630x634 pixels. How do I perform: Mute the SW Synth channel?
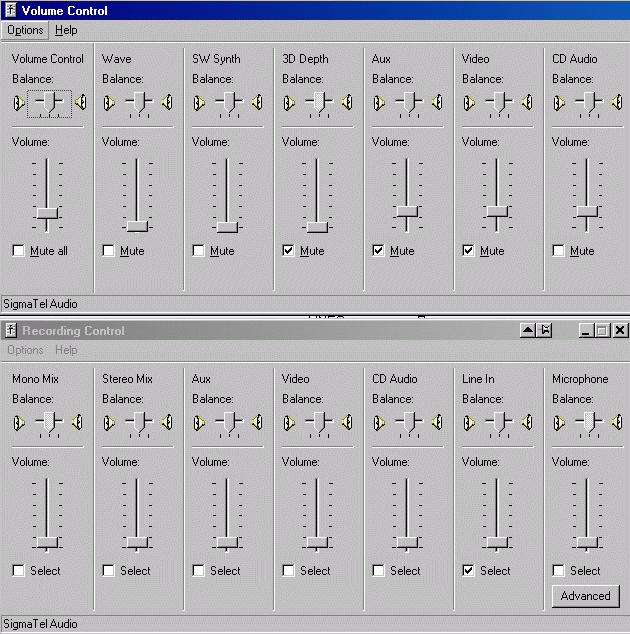point(199,251)
